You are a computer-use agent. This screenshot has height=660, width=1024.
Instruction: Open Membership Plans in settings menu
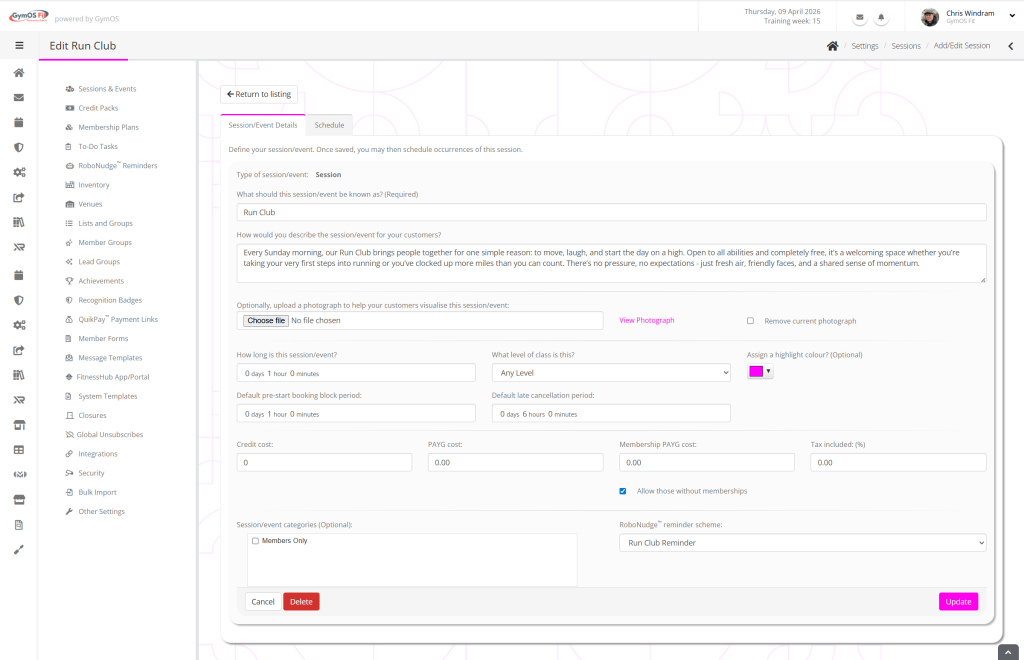click(108, 127)
